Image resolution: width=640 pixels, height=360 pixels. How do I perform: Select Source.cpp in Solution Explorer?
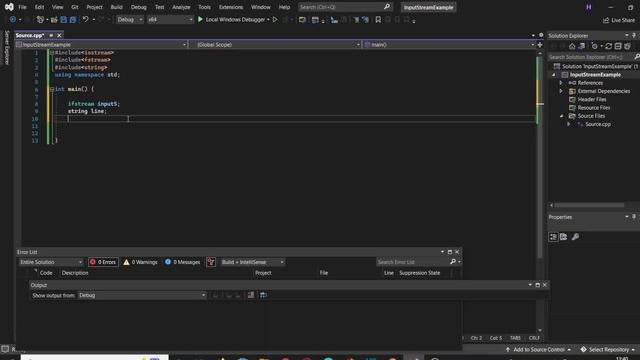pyautogui.click(x=598, y=124)
